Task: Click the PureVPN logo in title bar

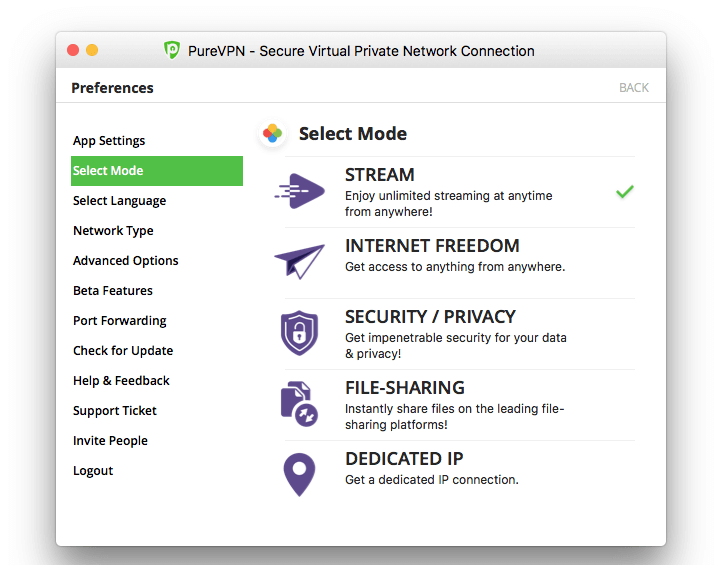Action: [x=172, y=51]
